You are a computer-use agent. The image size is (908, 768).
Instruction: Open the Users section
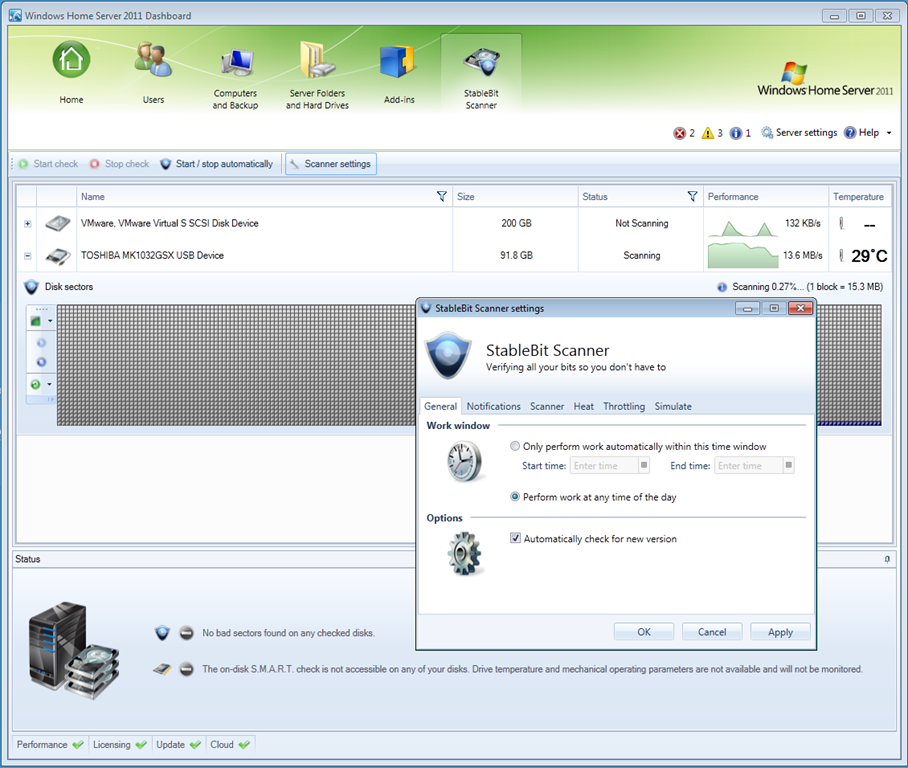[153, 72]
